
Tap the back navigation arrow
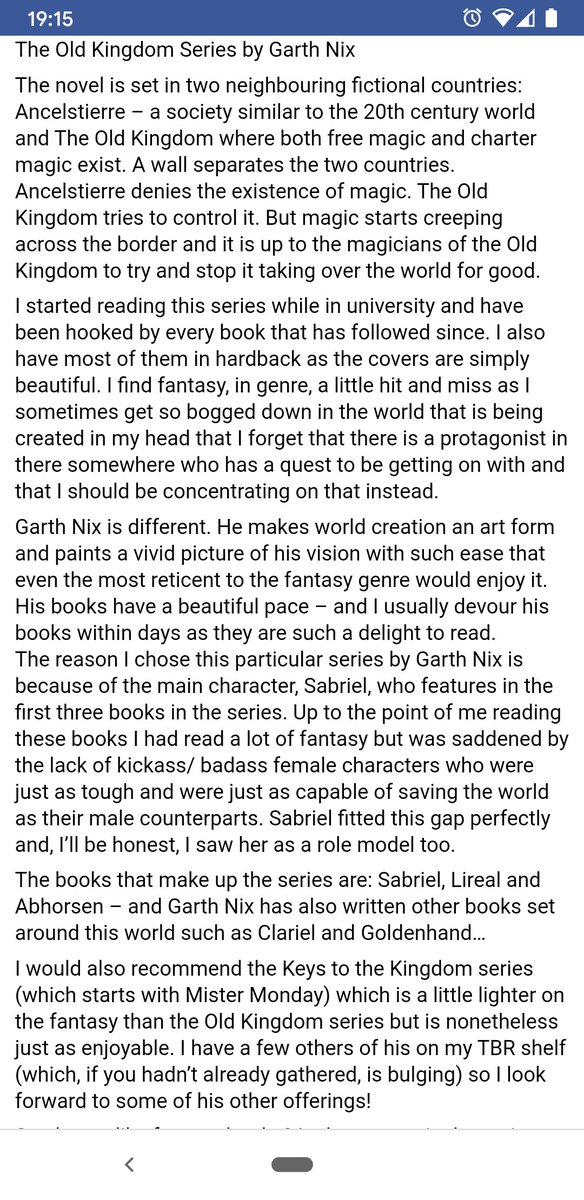(129, 1163)
